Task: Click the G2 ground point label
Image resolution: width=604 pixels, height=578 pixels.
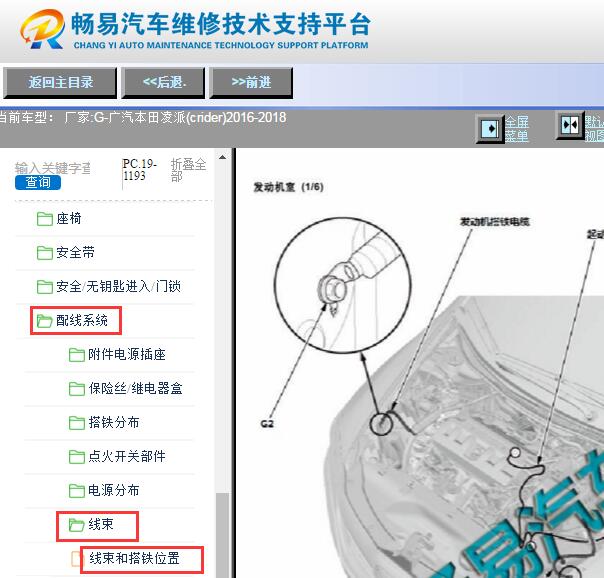Action: coord(267,424)
